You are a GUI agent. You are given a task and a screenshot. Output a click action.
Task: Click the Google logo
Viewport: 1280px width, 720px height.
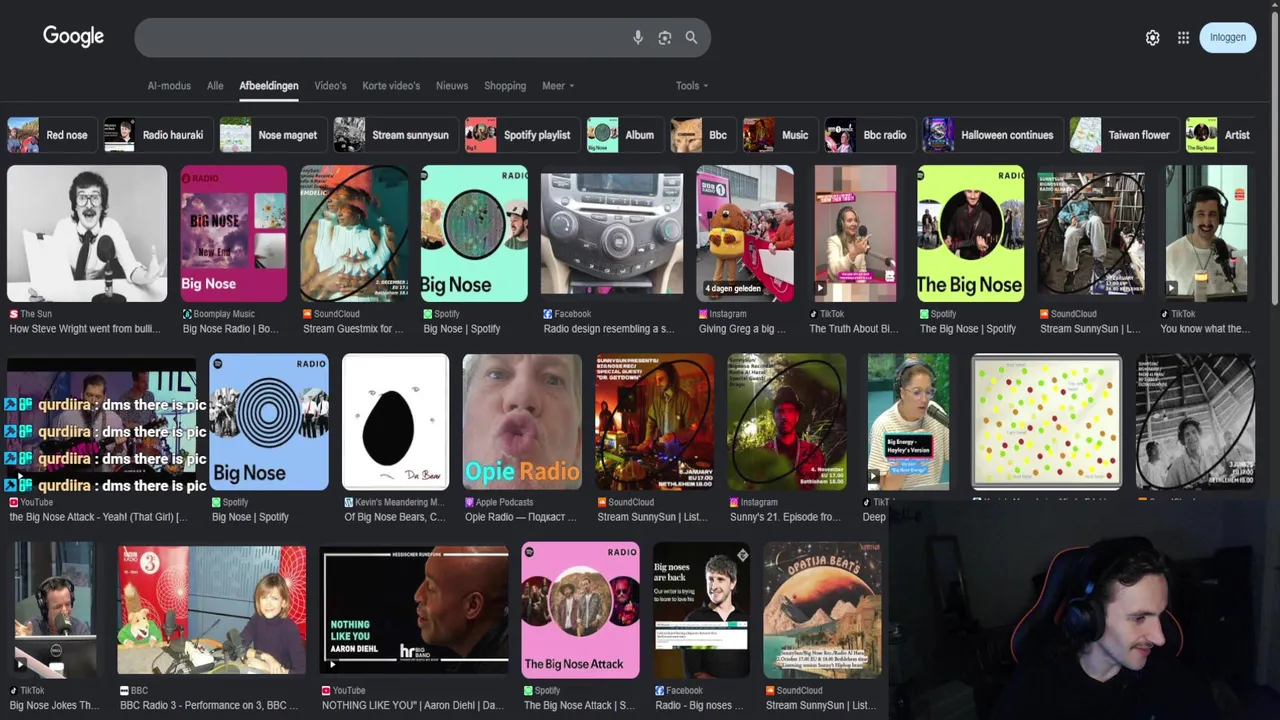[x=73, y=37]
